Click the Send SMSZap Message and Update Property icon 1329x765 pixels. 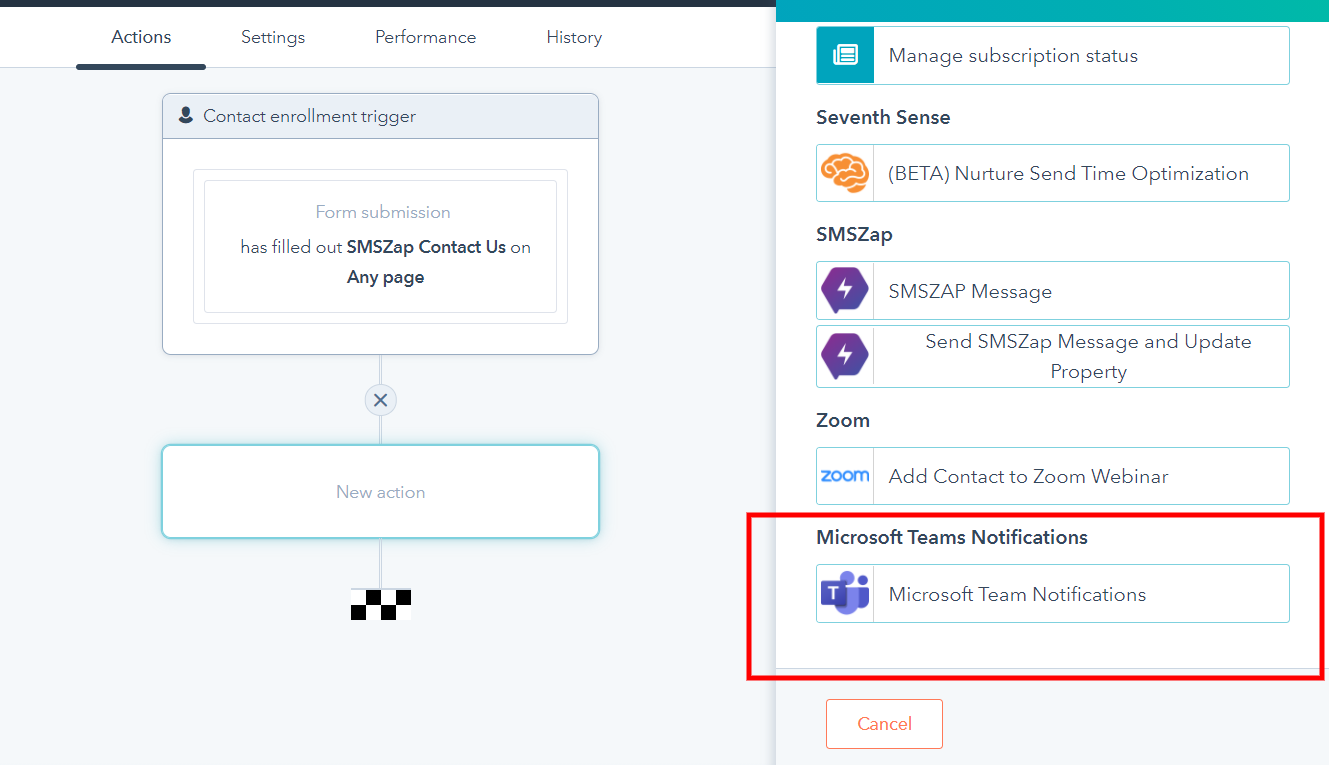(845, 356)
